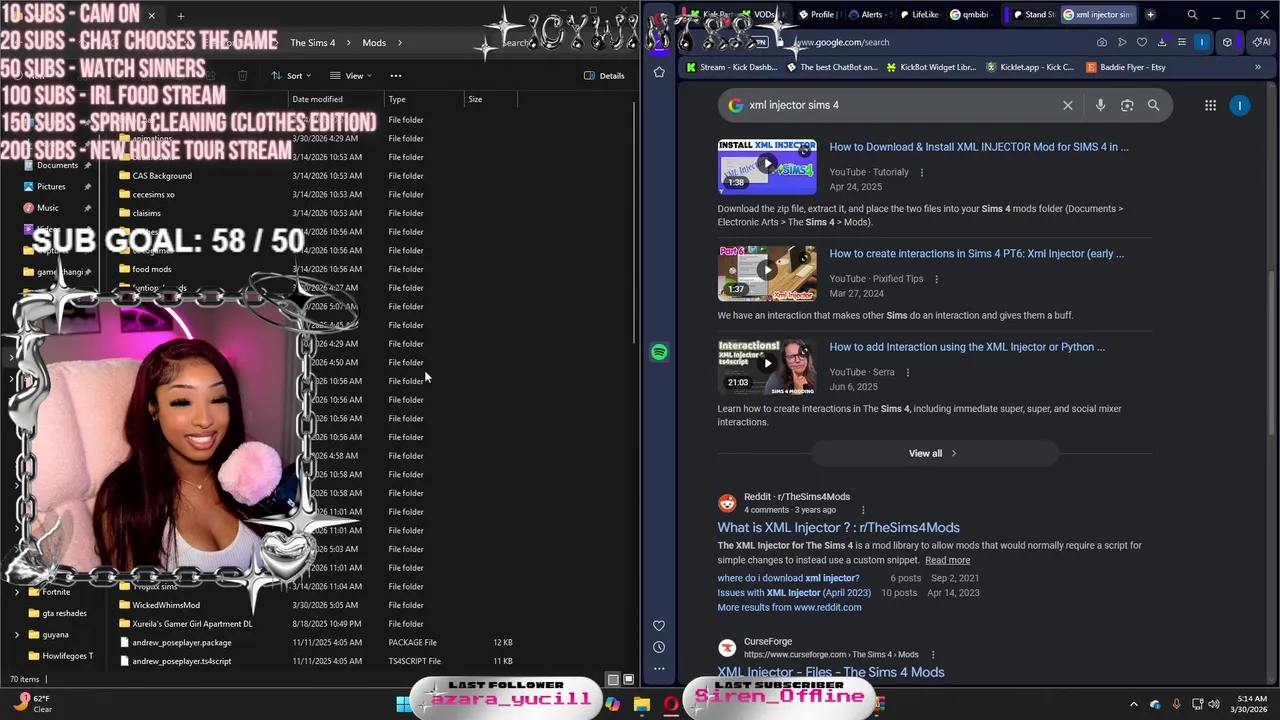Expand the breadcrumb chevron after Mods
The height and width of the screenshot is (720, 1280).
[x=400, y=43]
